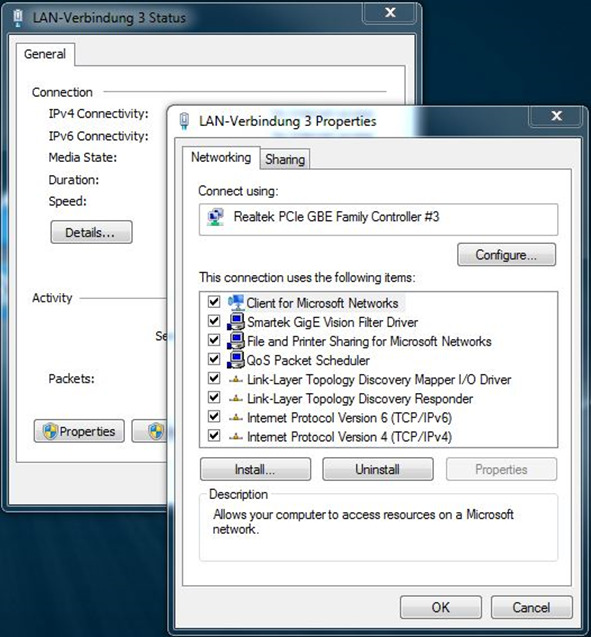Click the network icon in Properties title bar
This screenshot has width=591, height=637.
[184, 121]
